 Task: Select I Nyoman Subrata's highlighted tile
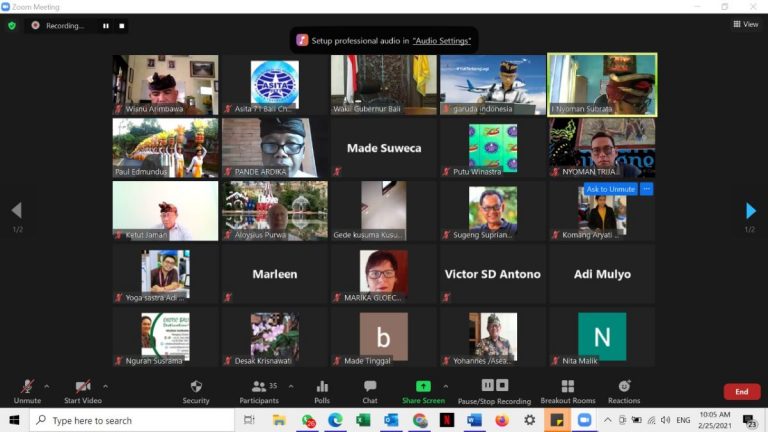point(602,85)
